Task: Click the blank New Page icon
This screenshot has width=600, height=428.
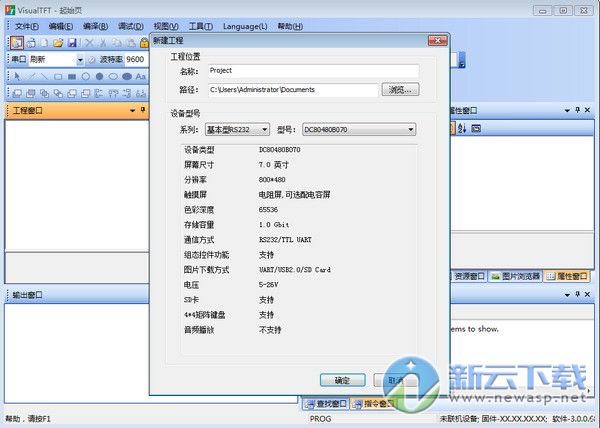Action: (x=44, y=43)
